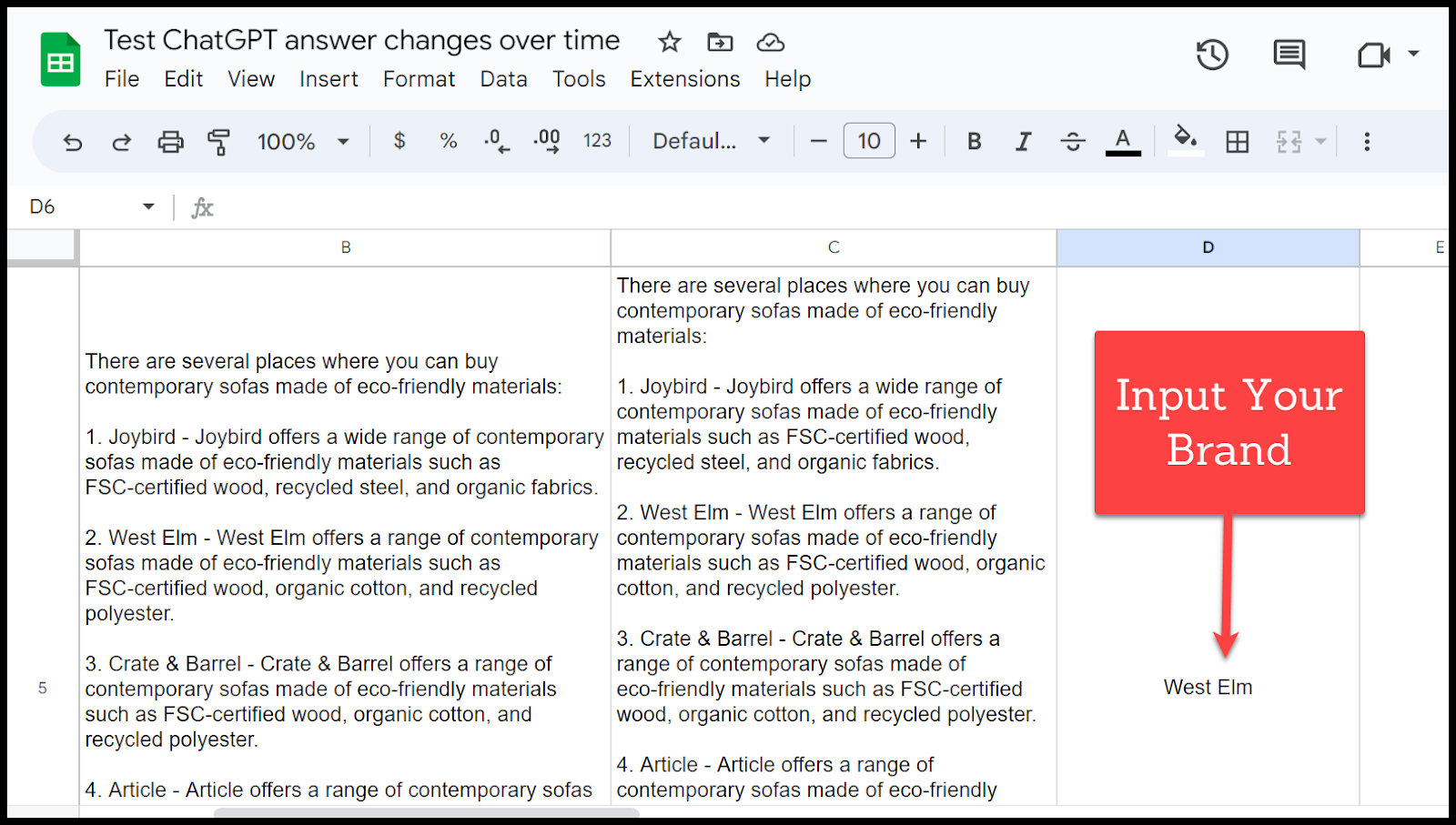Click the increase font size plus button
Viewport: 1456px width, 825px height.
pyautogui.click(x=918, y=141)
